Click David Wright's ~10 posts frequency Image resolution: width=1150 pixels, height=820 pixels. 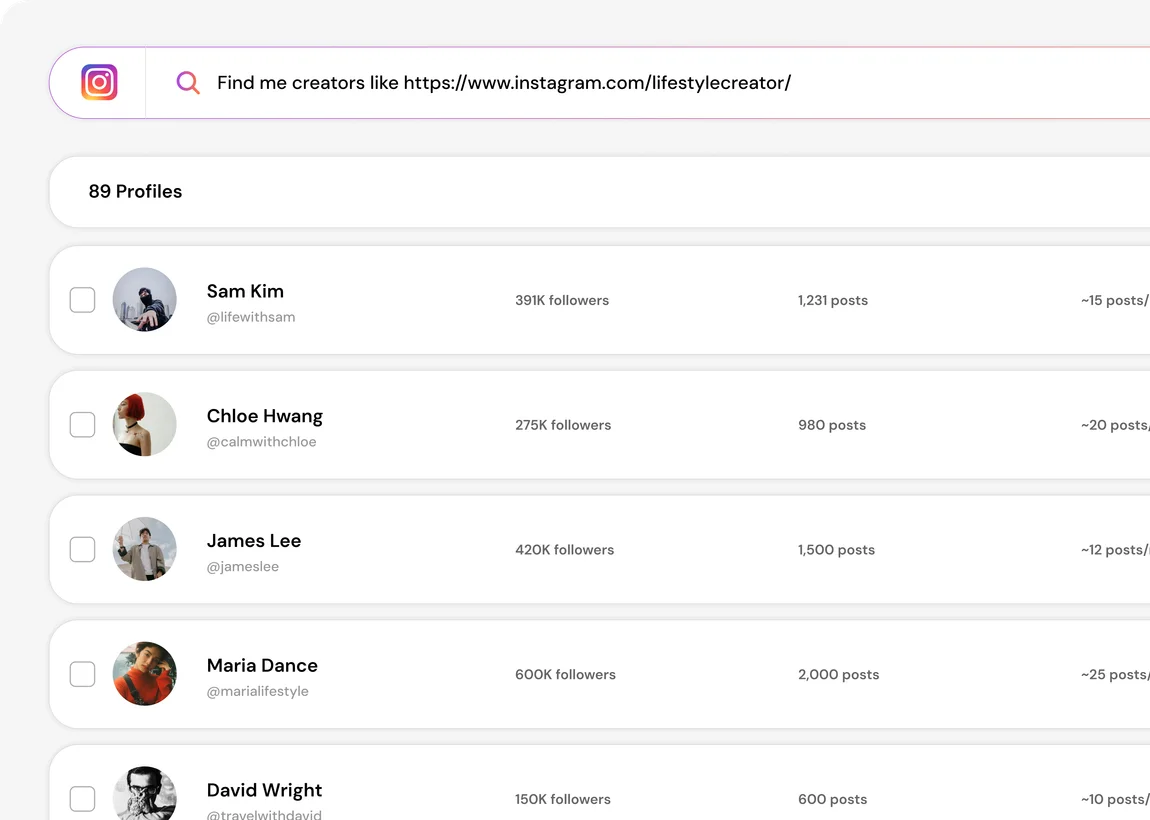pyautogui.click(x=1115, y=799)
